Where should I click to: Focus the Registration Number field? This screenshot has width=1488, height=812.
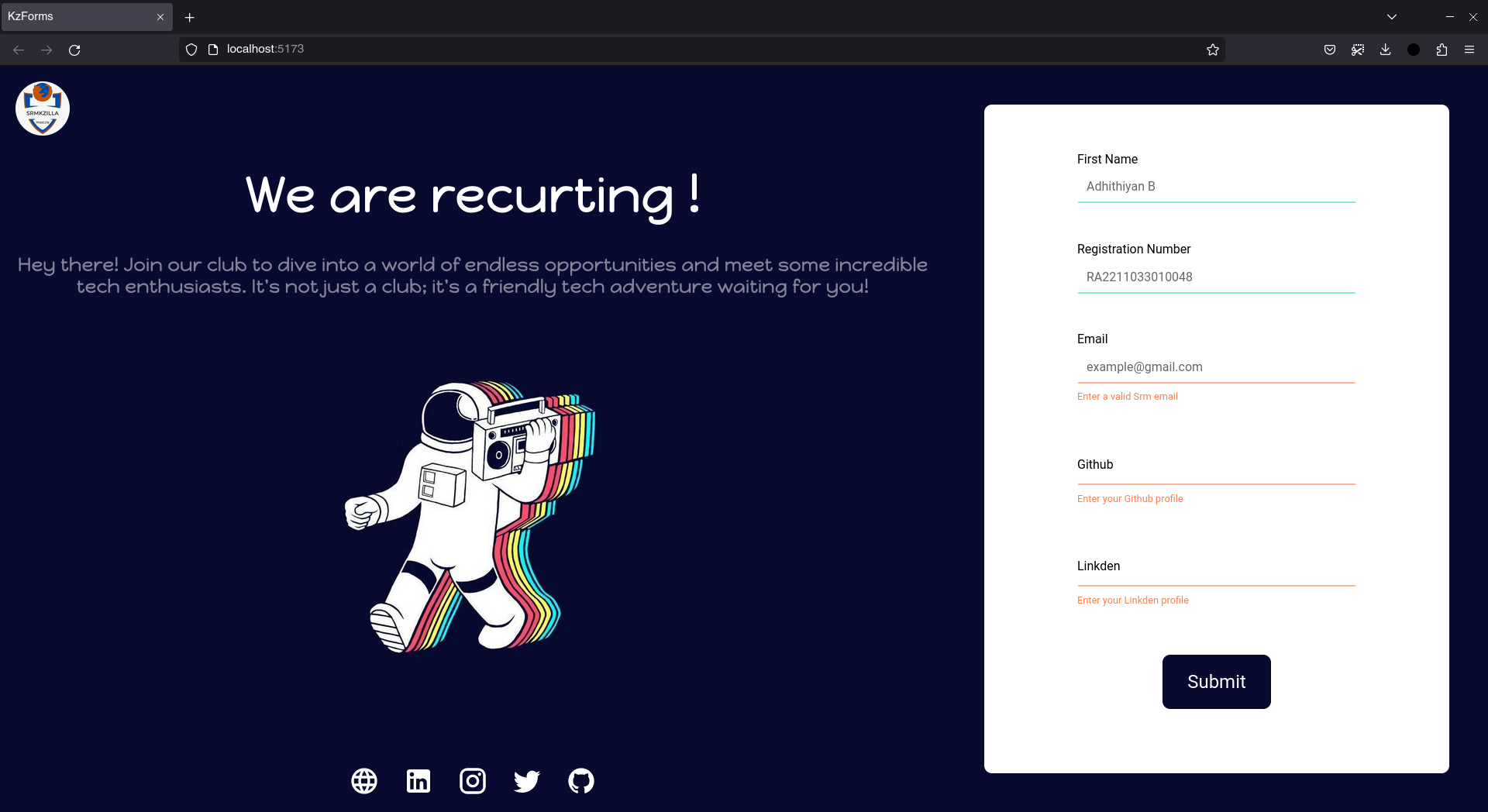pyautogui.click(x=1217, y=277)
